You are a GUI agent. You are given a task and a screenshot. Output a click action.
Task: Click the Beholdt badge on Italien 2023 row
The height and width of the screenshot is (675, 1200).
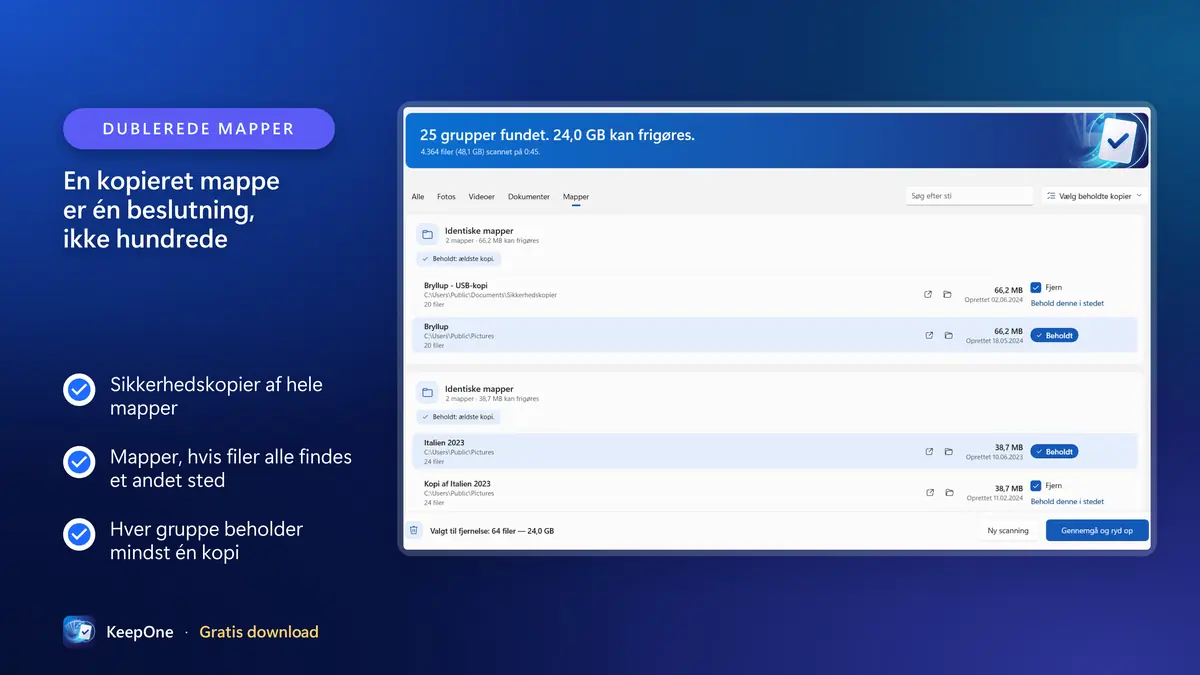pos(1054,452)
